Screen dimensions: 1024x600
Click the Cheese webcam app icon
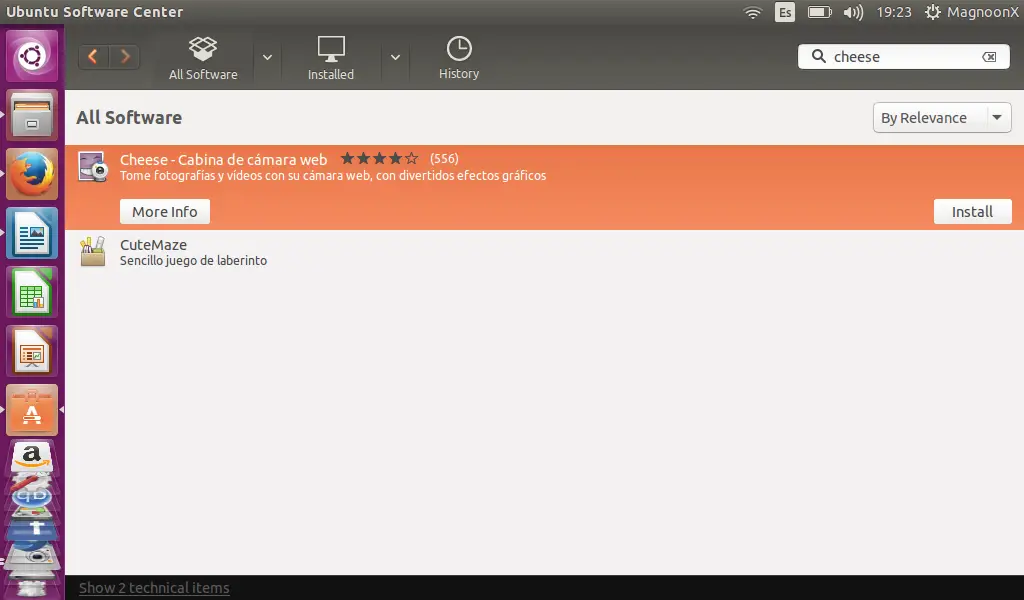93,166
